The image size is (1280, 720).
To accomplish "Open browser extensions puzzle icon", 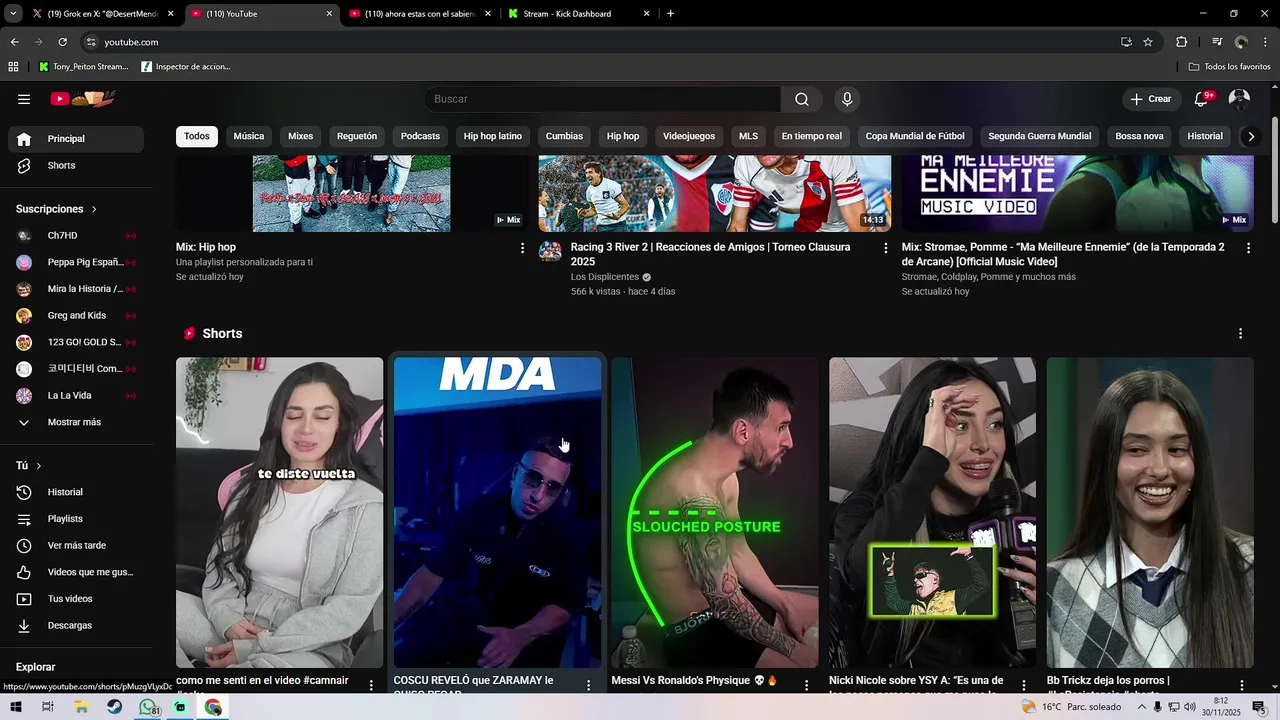I will pos(1181,42).
